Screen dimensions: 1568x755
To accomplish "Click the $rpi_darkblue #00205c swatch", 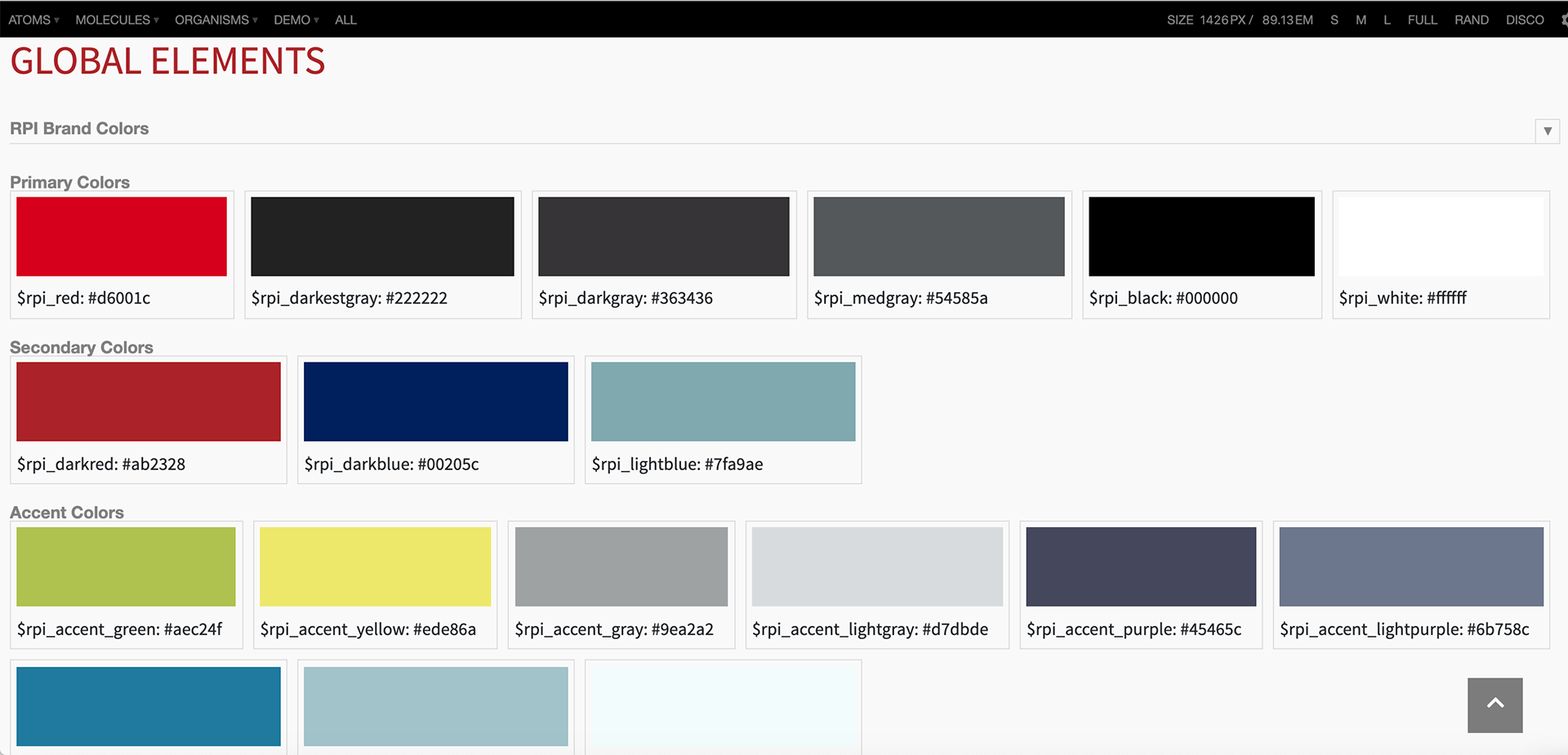I will pos(436,402).
